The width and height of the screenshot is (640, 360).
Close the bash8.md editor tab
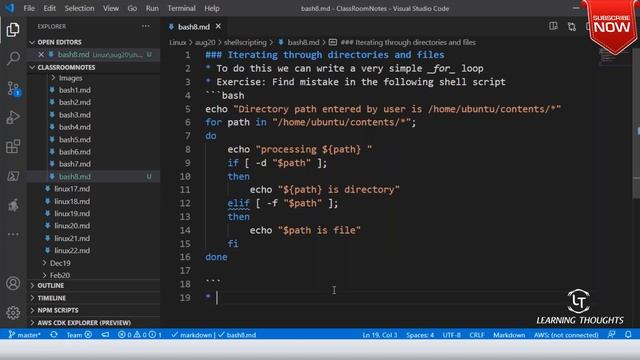(218, 26)
